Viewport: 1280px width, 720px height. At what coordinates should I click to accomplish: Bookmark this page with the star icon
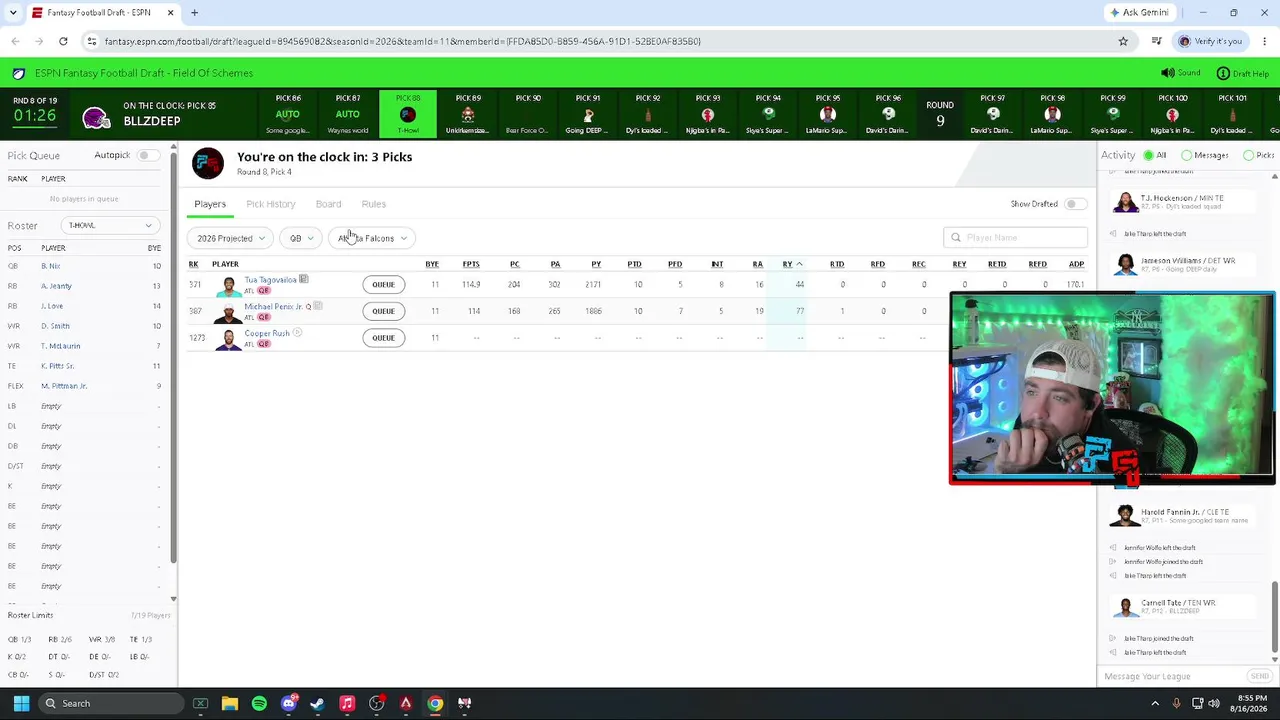point(1123,41)
